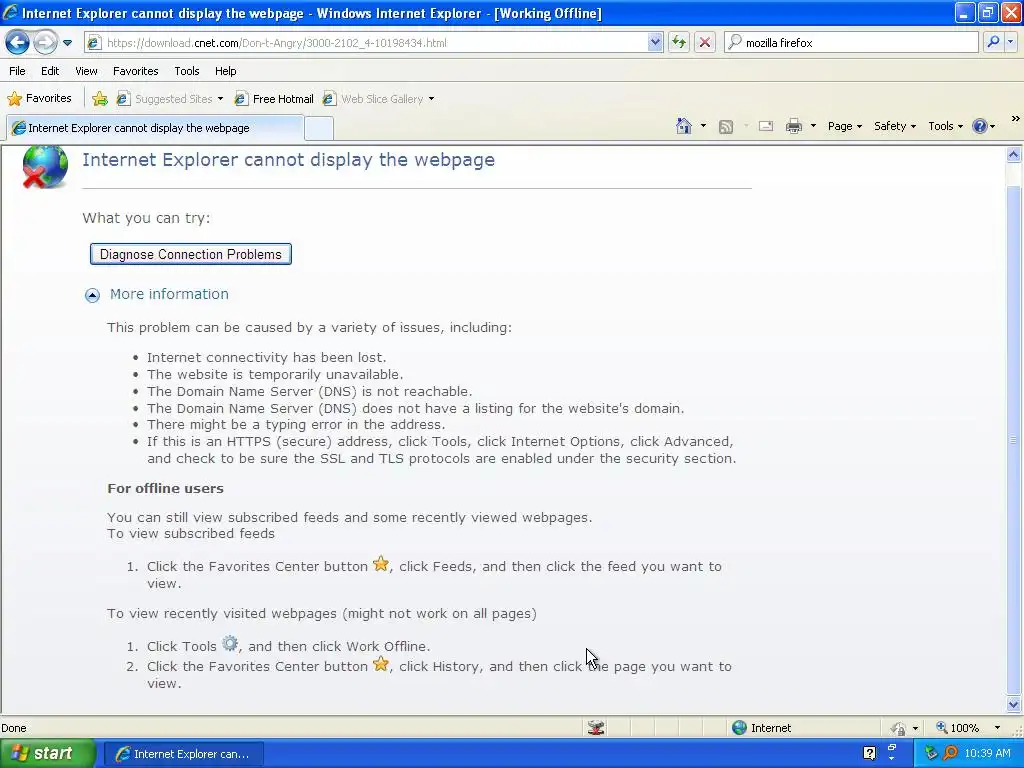
Task: Open Suggested Sites on the favorites bar
Action: click(x=170, y=99)
